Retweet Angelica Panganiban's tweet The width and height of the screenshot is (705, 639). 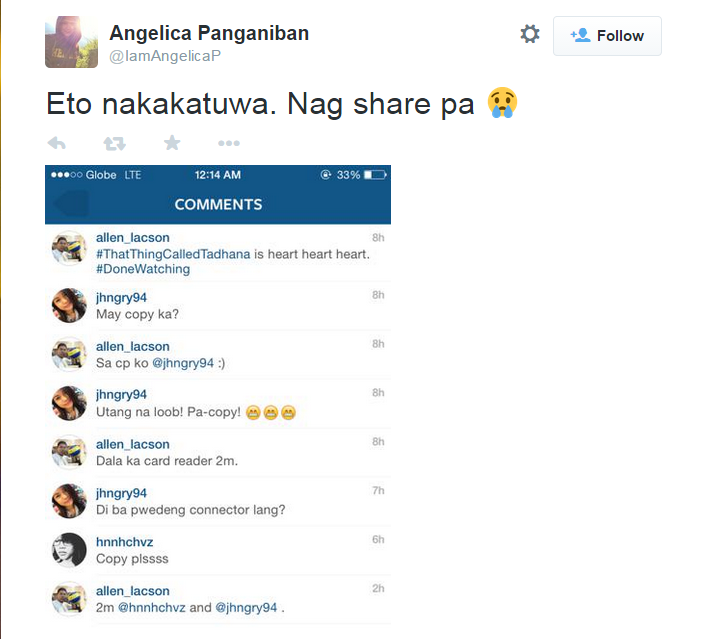(114, 143)
